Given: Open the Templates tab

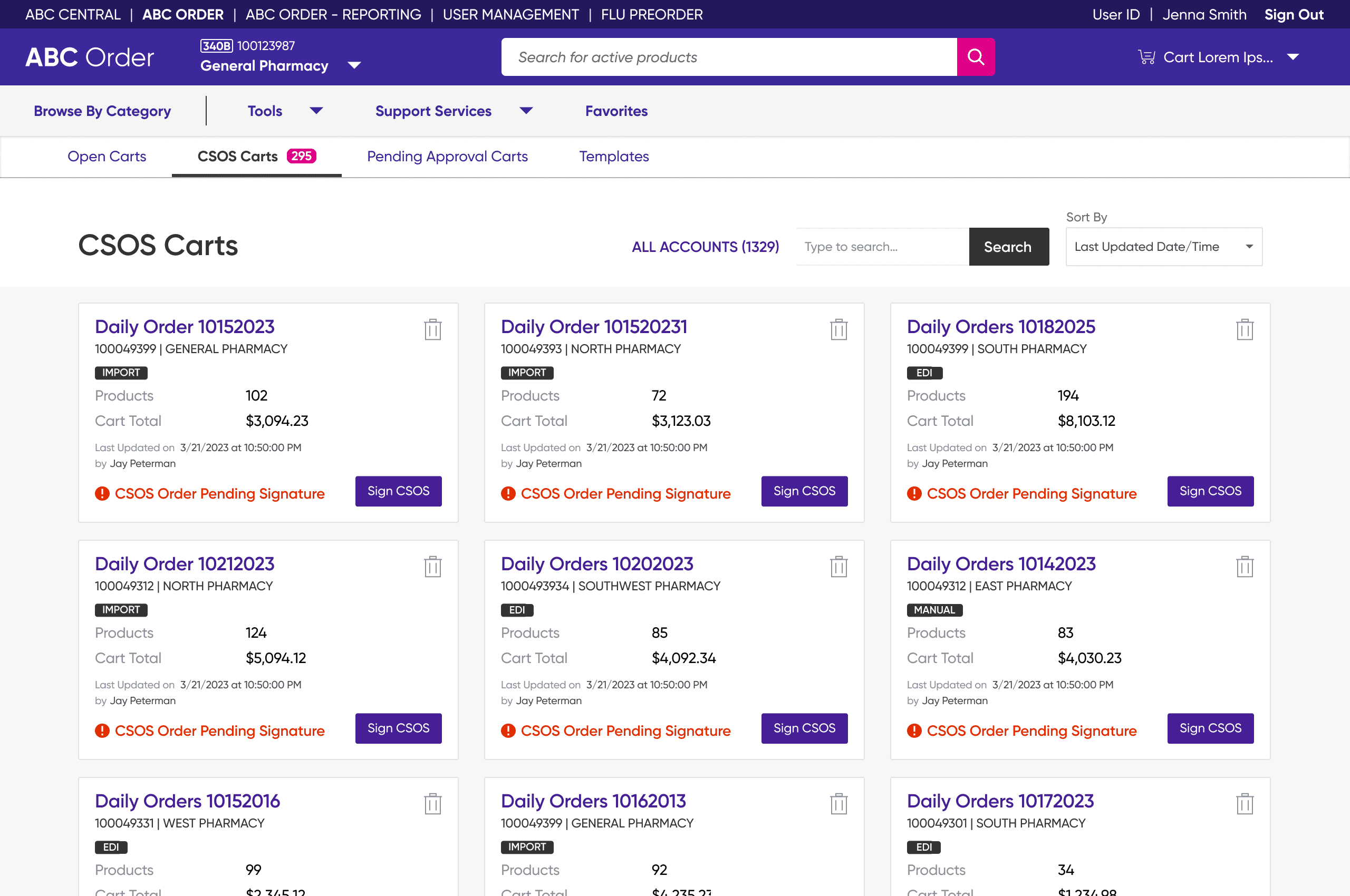Looking at the screenshot, I should pyautogui.click(x=613, y=156).
